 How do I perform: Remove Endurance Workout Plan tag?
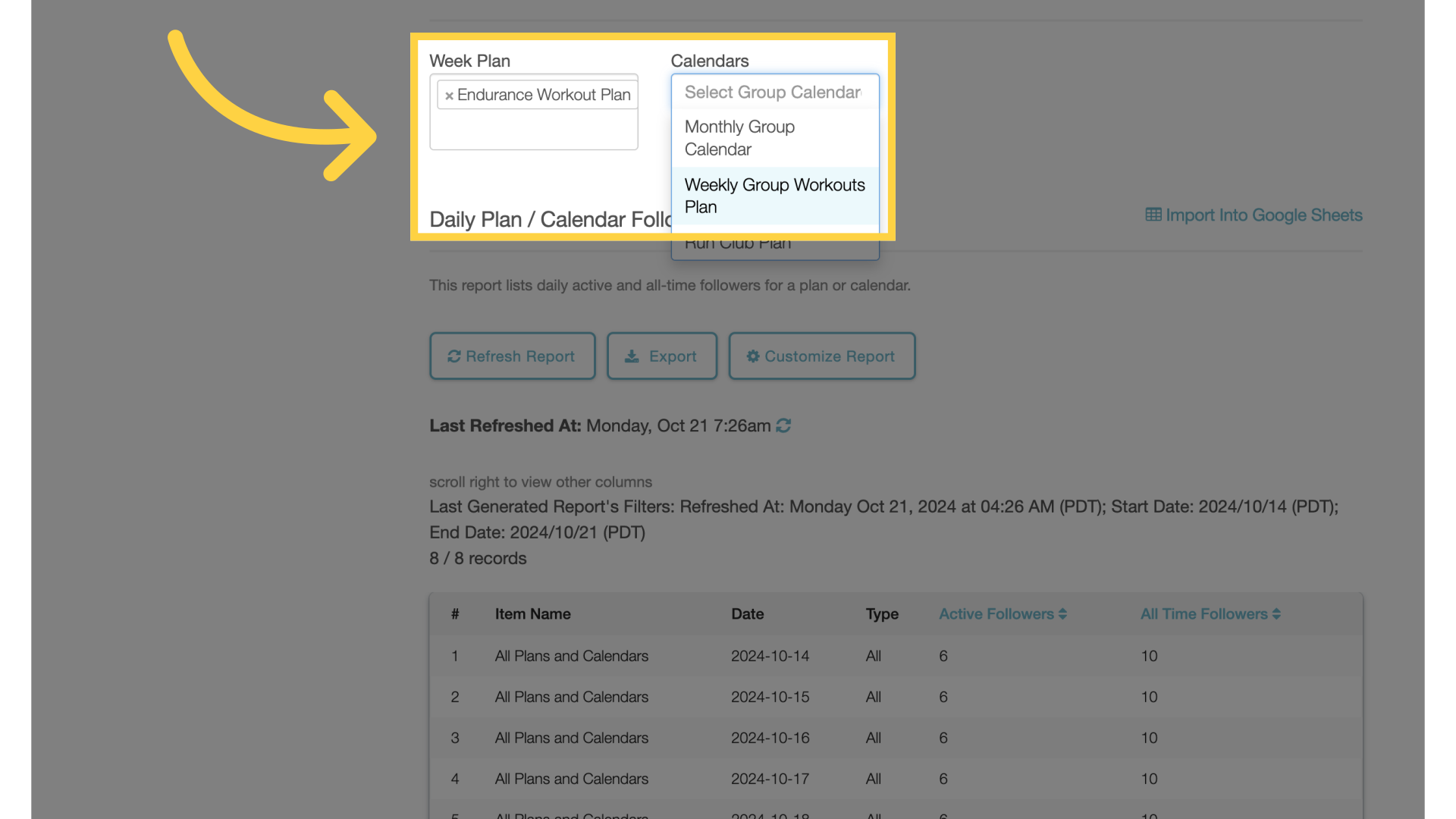pyautogui.click(x=449, y=96)
